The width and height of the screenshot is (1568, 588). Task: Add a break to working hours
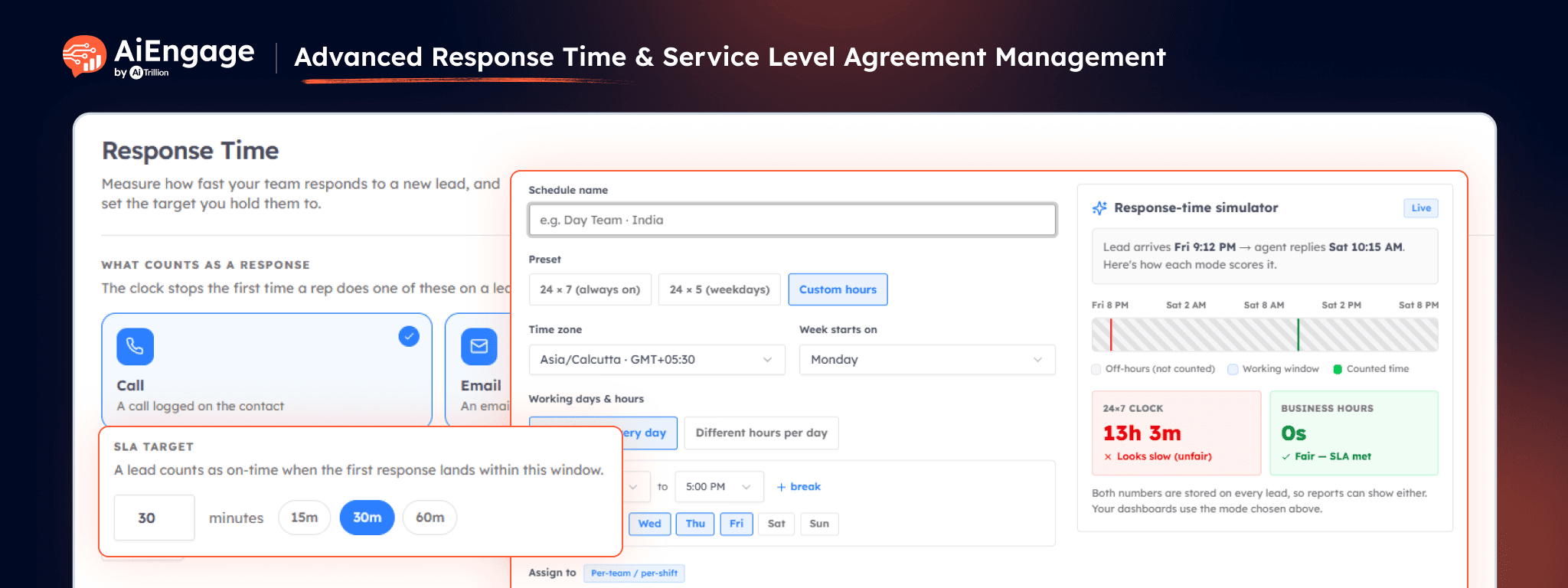[x=799, y=487]
